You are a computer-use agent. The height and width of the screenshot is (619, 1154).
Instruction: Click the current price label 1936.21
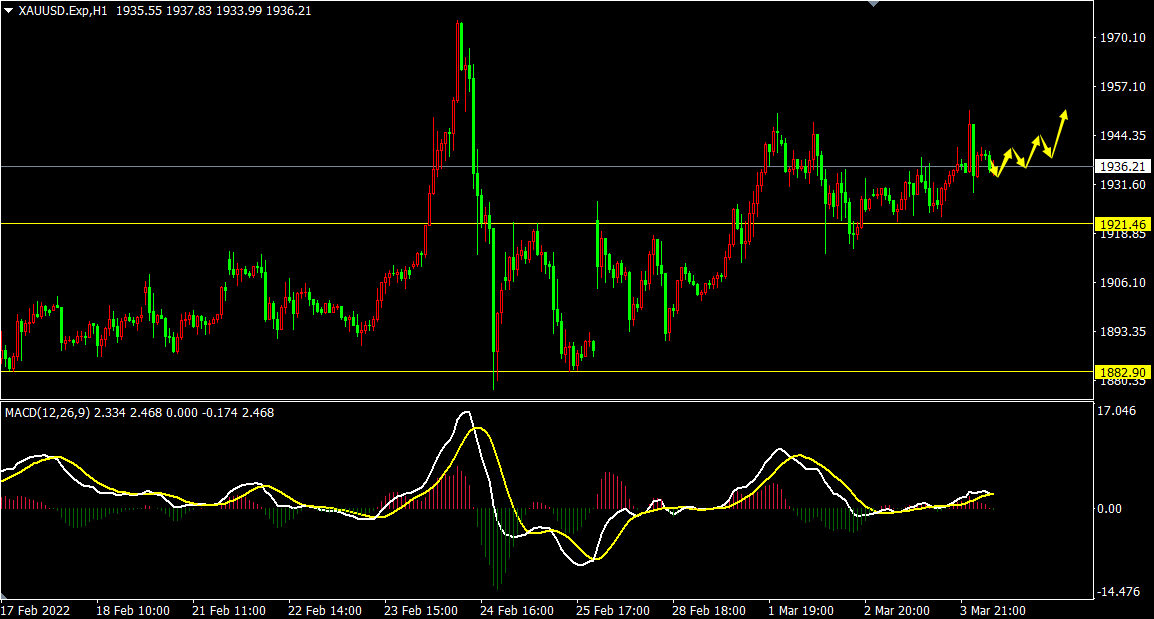coord(1122,167)
